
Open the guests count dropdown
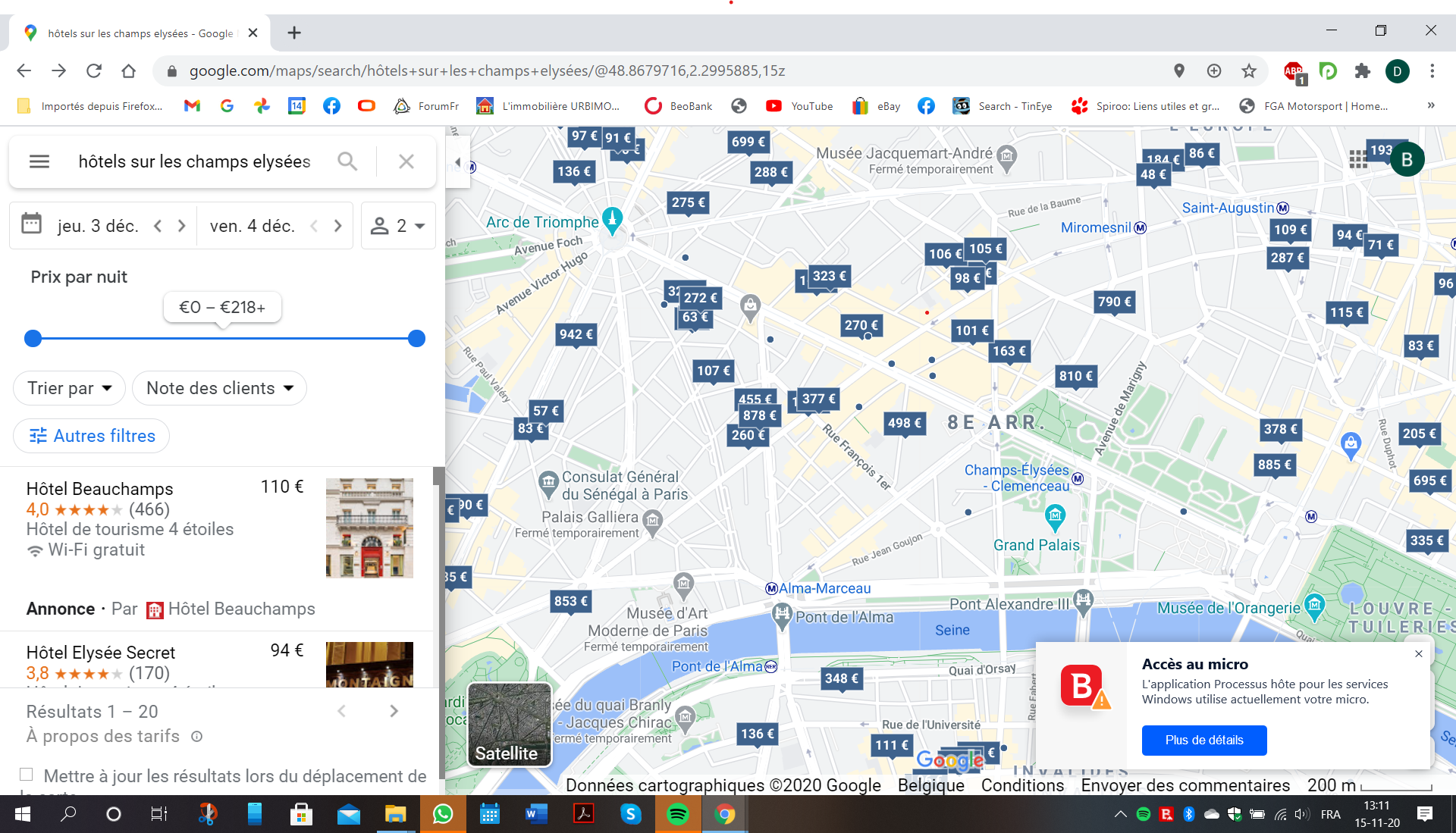(x=398, y=226)
